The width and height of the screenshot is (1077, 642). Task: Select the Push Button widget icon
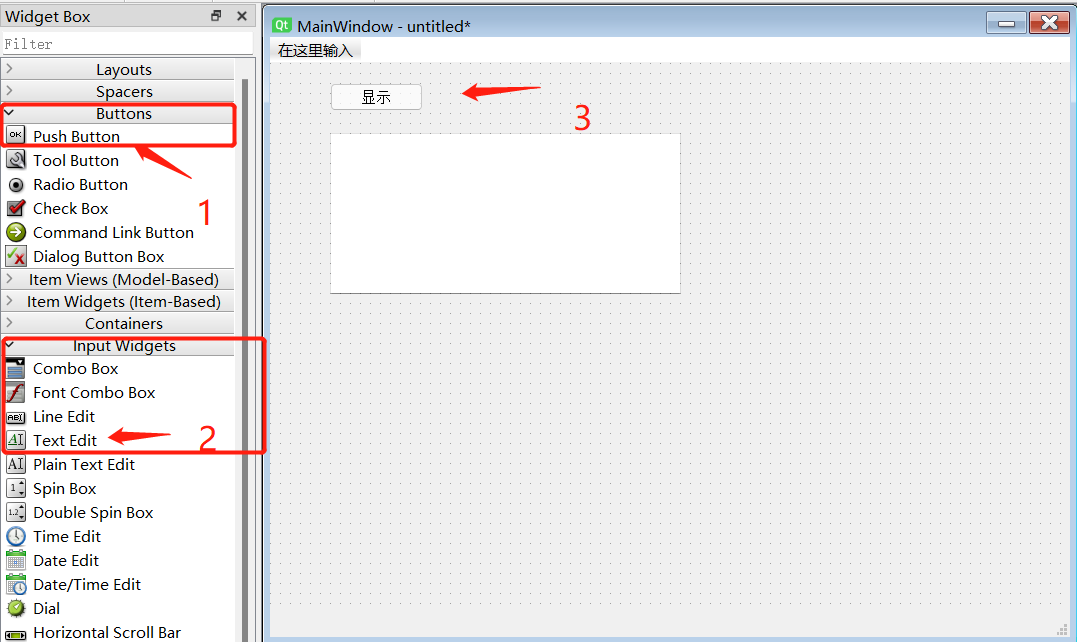[x=16, y=135]
